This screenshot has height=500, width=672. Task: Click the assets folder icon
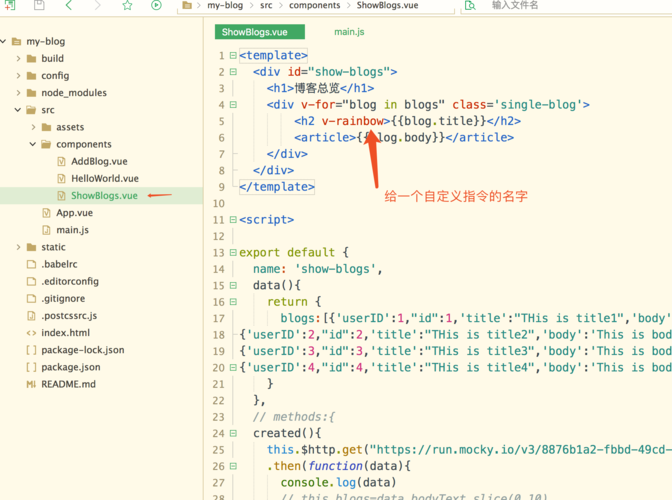(x=46, y=127)
